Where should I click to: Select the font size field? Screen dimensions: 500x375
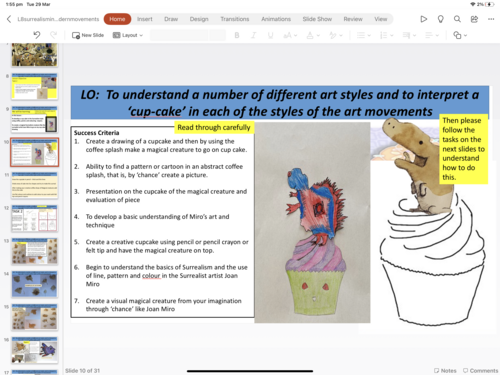(x=217, y=35)
